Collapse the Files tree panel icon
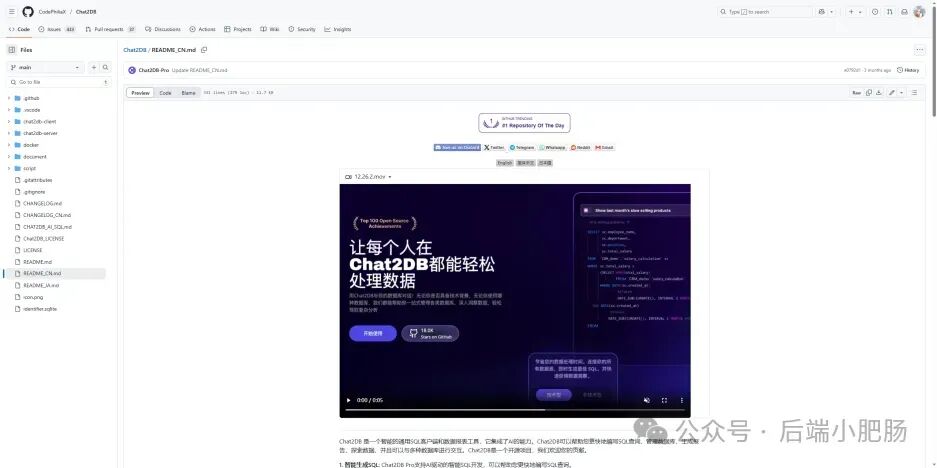Image resolution: width=937 pixels, height=468 pixels. 12,50
